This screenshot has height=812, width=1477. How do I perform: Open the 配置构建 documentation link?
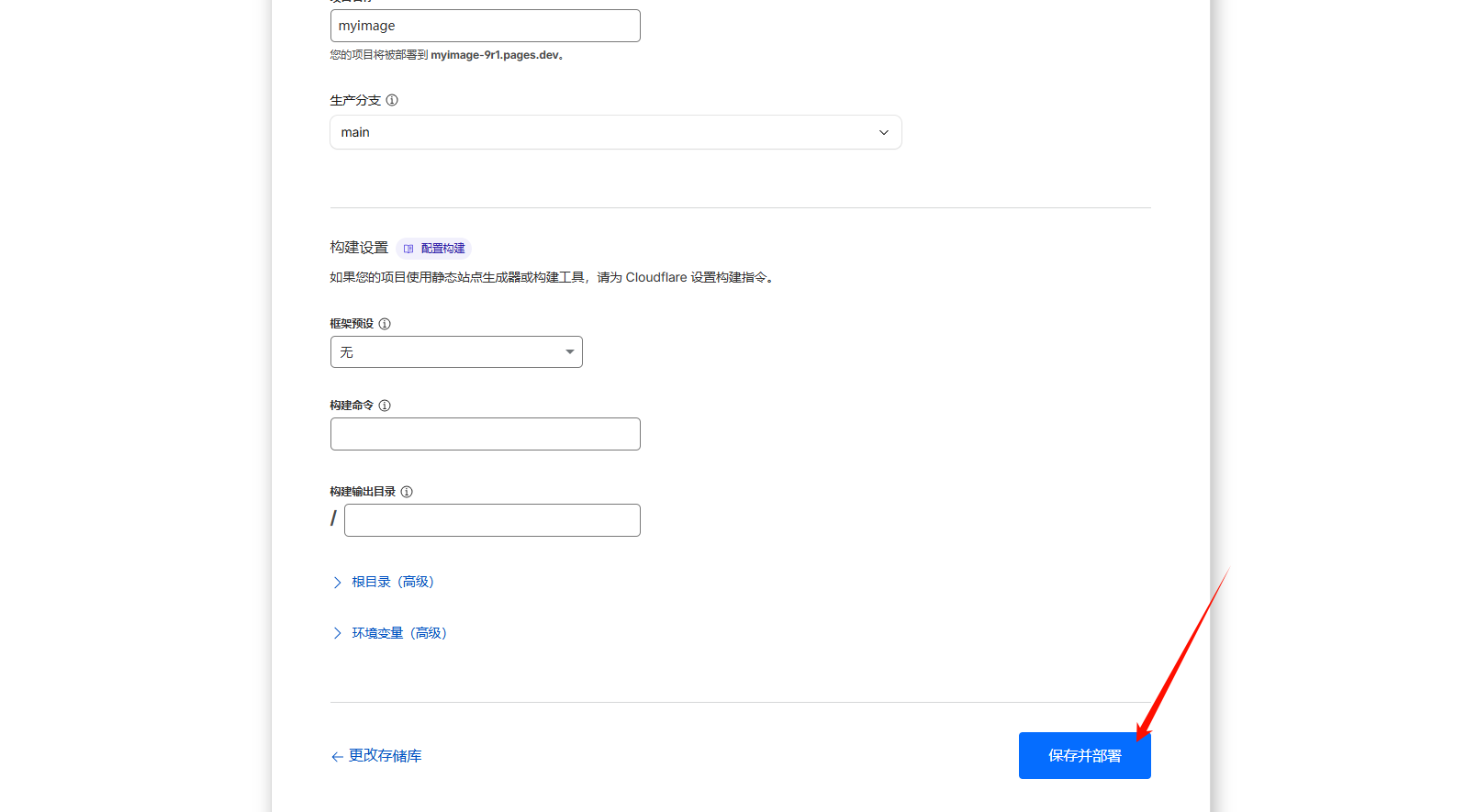(x=442, y=249)
